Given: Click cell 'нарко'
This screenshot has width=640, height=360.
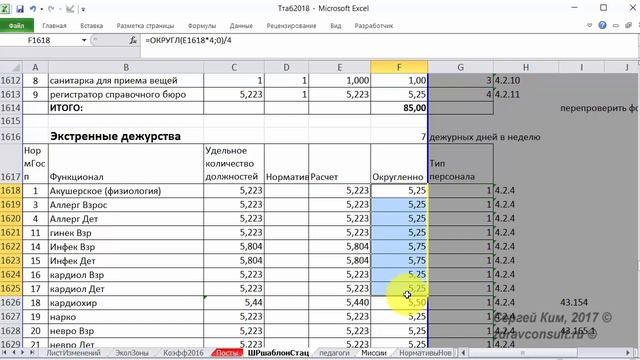Looking at the screenshot, I should (x=126, y=317).
